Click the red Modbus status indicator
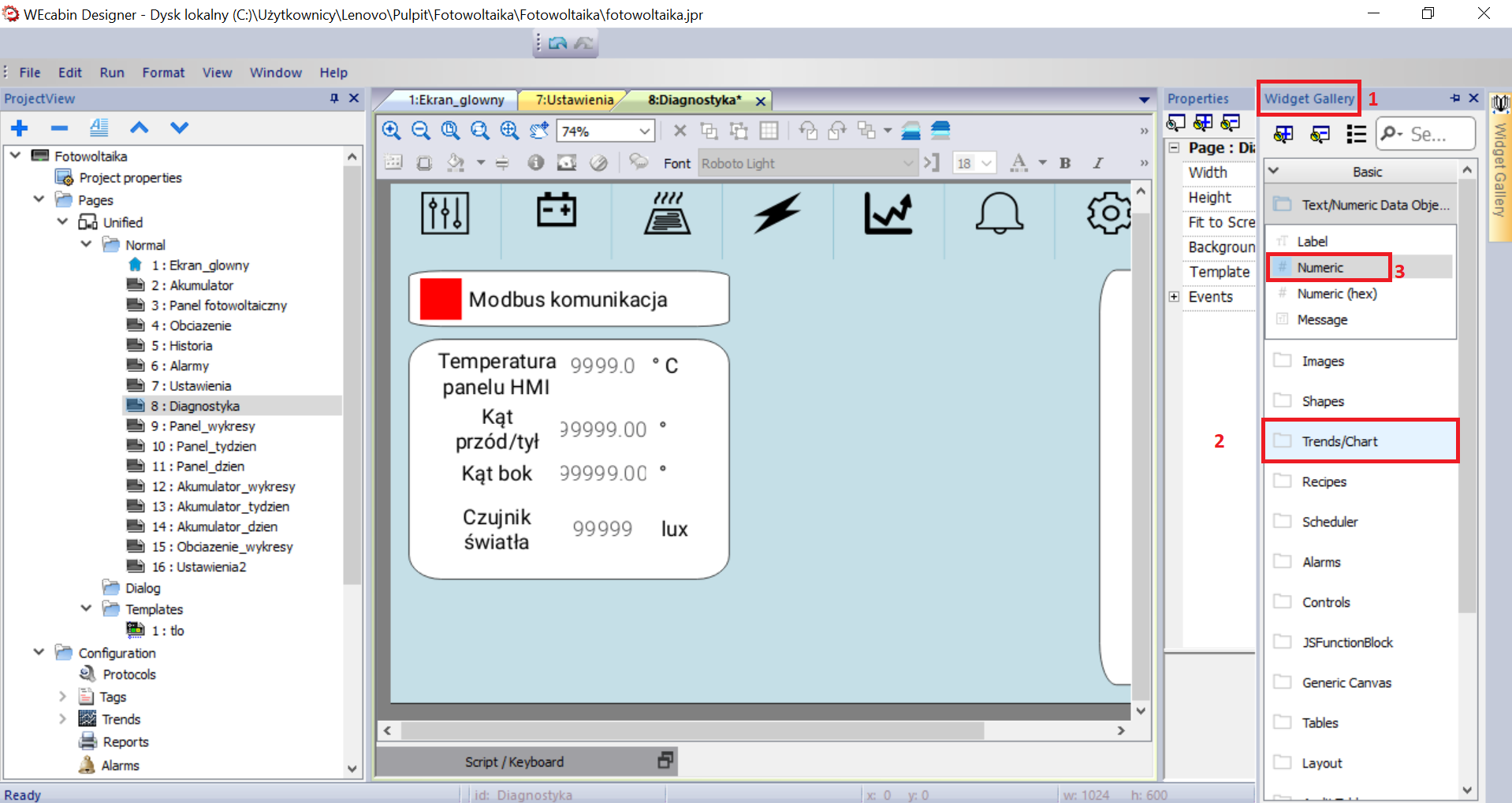Screen dimensions: 1512x803 [x=441, y=299]
